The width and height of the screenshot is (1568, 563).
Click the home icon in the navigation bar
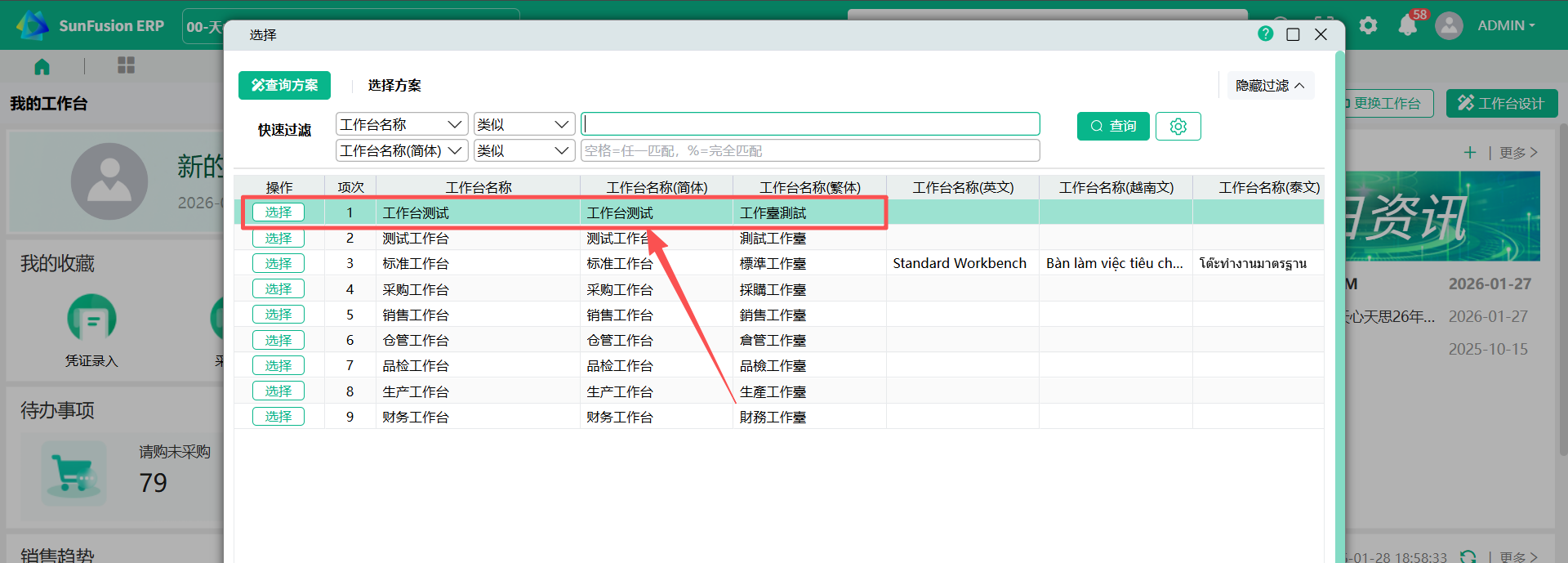click(42, 66)
